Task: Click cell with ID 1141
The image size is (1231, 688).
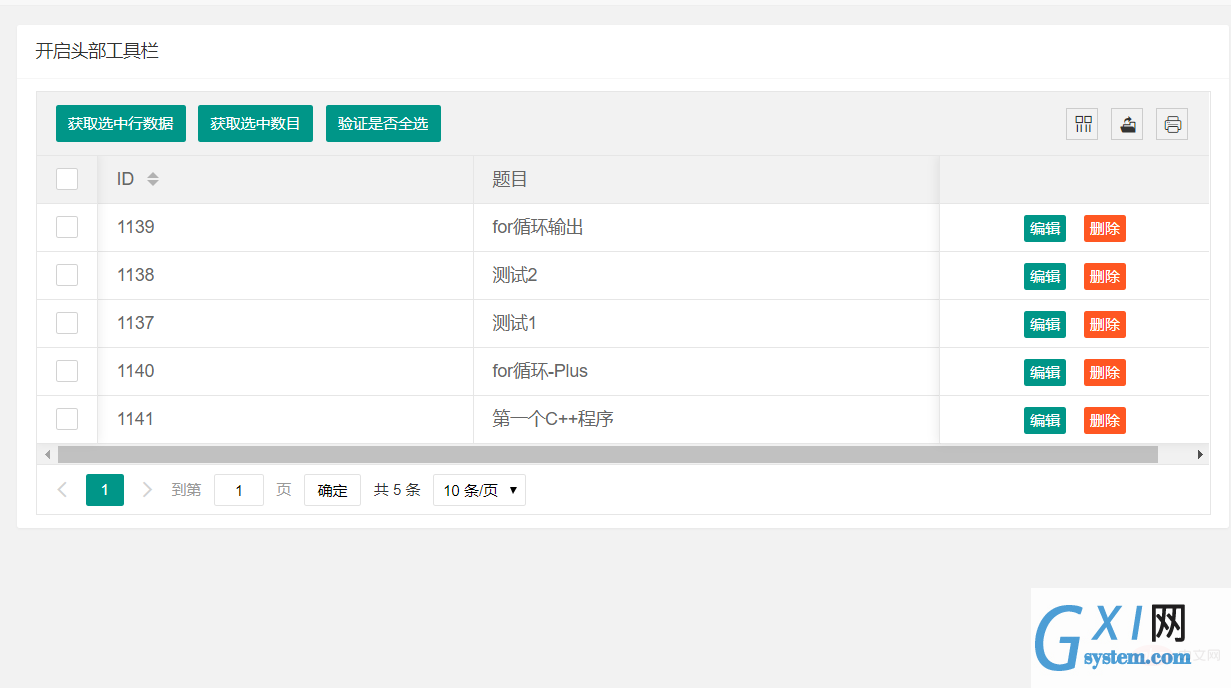Action: (285, 419)
